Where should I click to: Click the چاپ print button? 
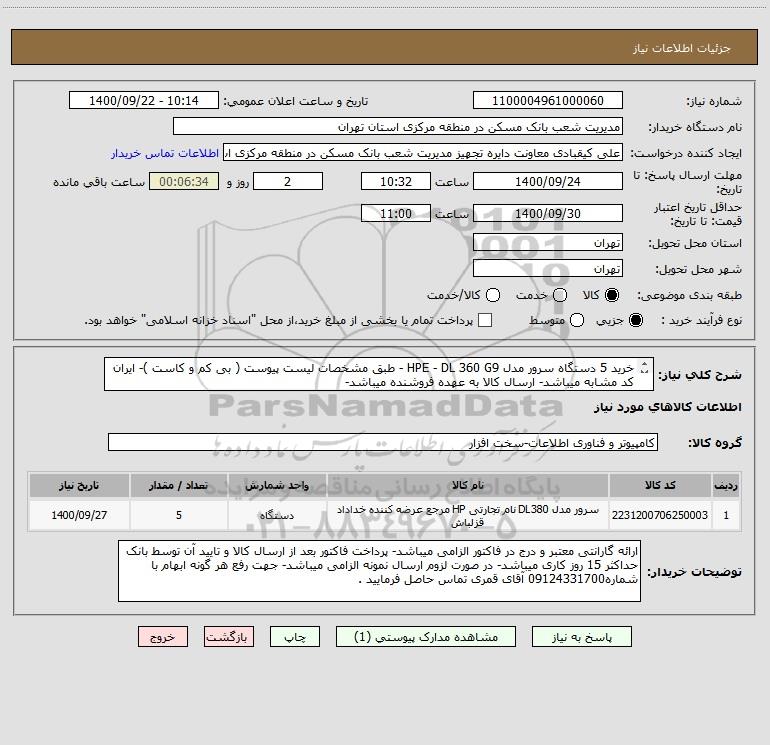295,637
